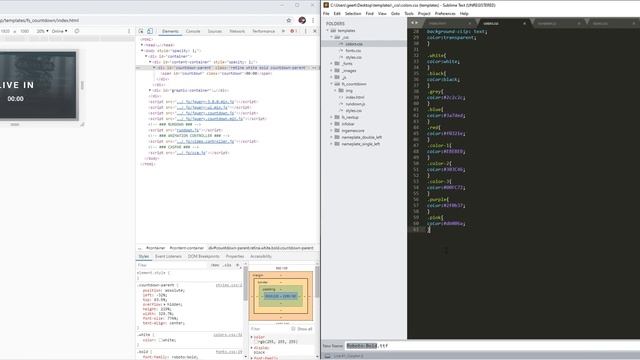The height and width of the screenshot is (360, 640).
Task: Expand the nameplate_double_left folder
Action: tap(331, 138)
